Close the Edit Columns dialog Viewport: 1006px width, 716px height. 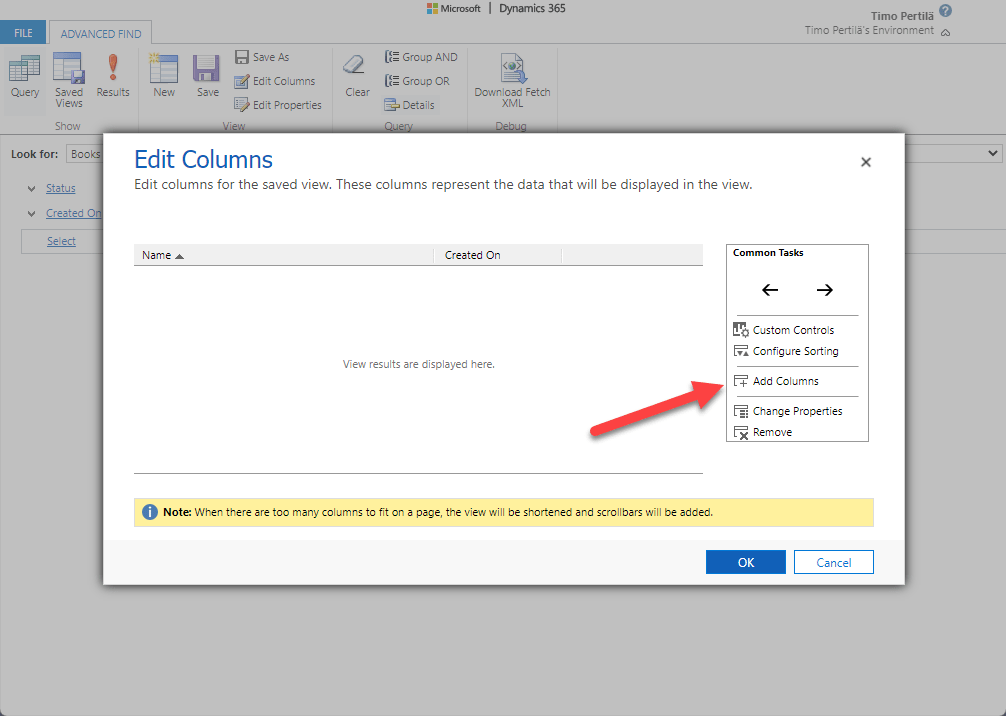coord(866,162)
